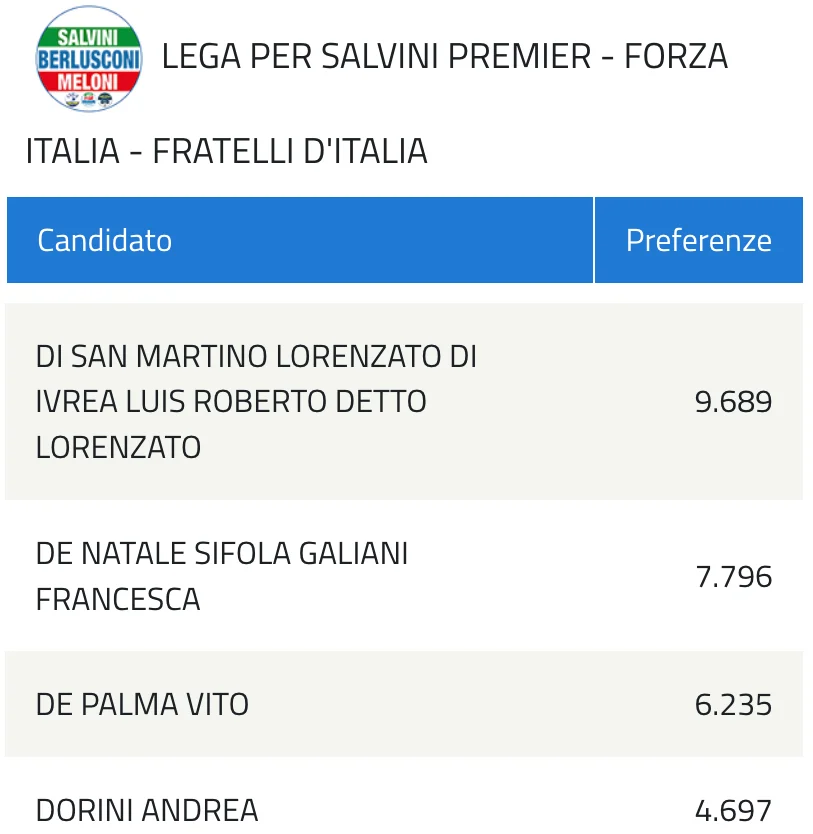Click the 4.697 preferences value
The width and height of the screenshot is (813, 834).
733,811
